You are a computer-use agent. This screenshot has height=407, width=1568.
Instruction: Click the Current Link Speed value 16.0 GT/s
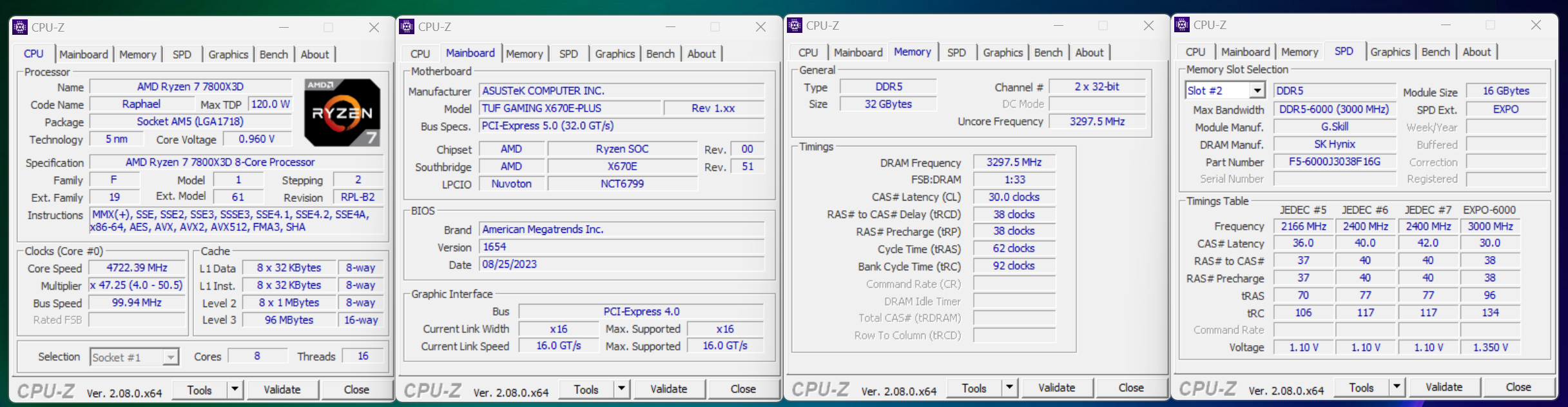[559, 346]
